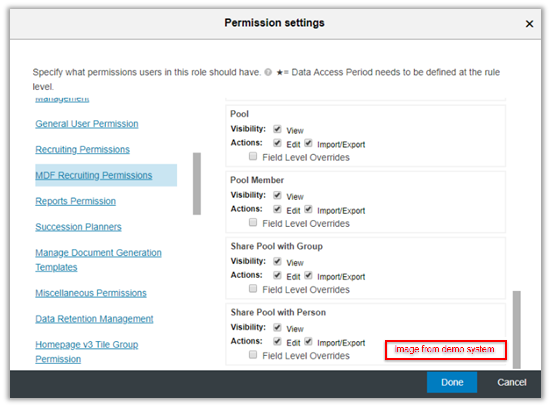Enable Field Level Overrides for Pool
This screenshot has height=407, width=551.
click(253, 156)
